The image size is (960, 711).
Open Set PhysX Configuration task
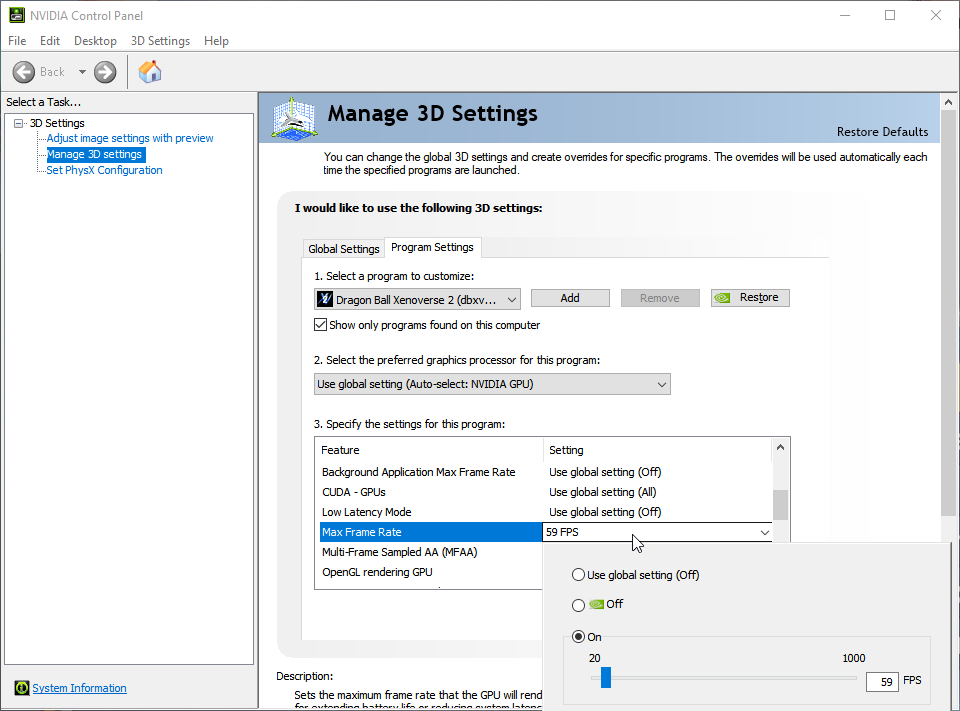coord(105,170)
